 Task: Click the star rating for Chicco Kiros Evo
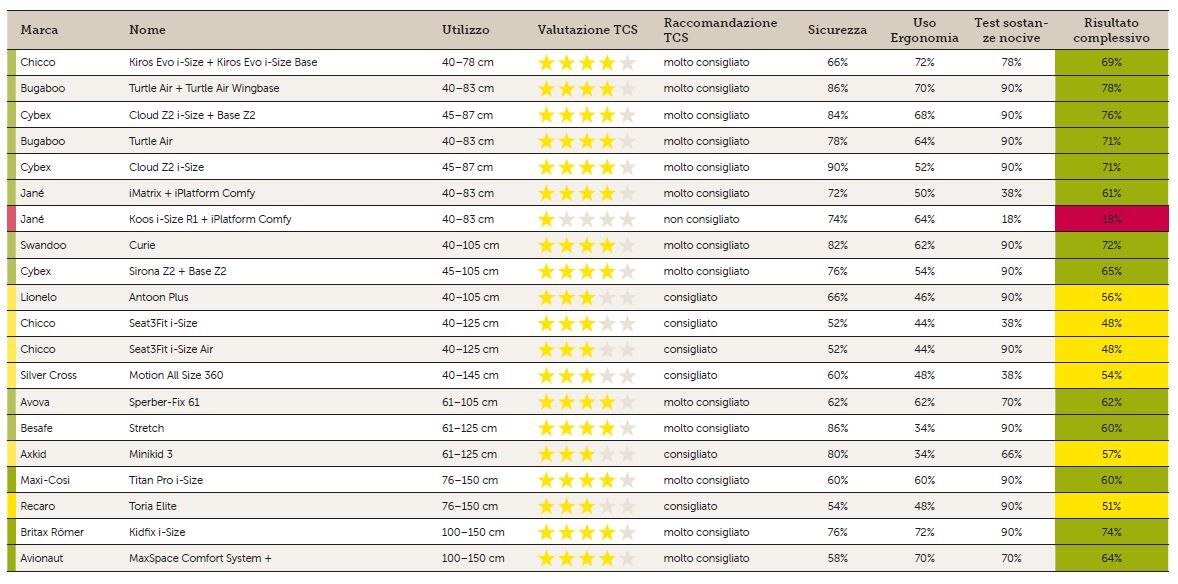point(587,63)
